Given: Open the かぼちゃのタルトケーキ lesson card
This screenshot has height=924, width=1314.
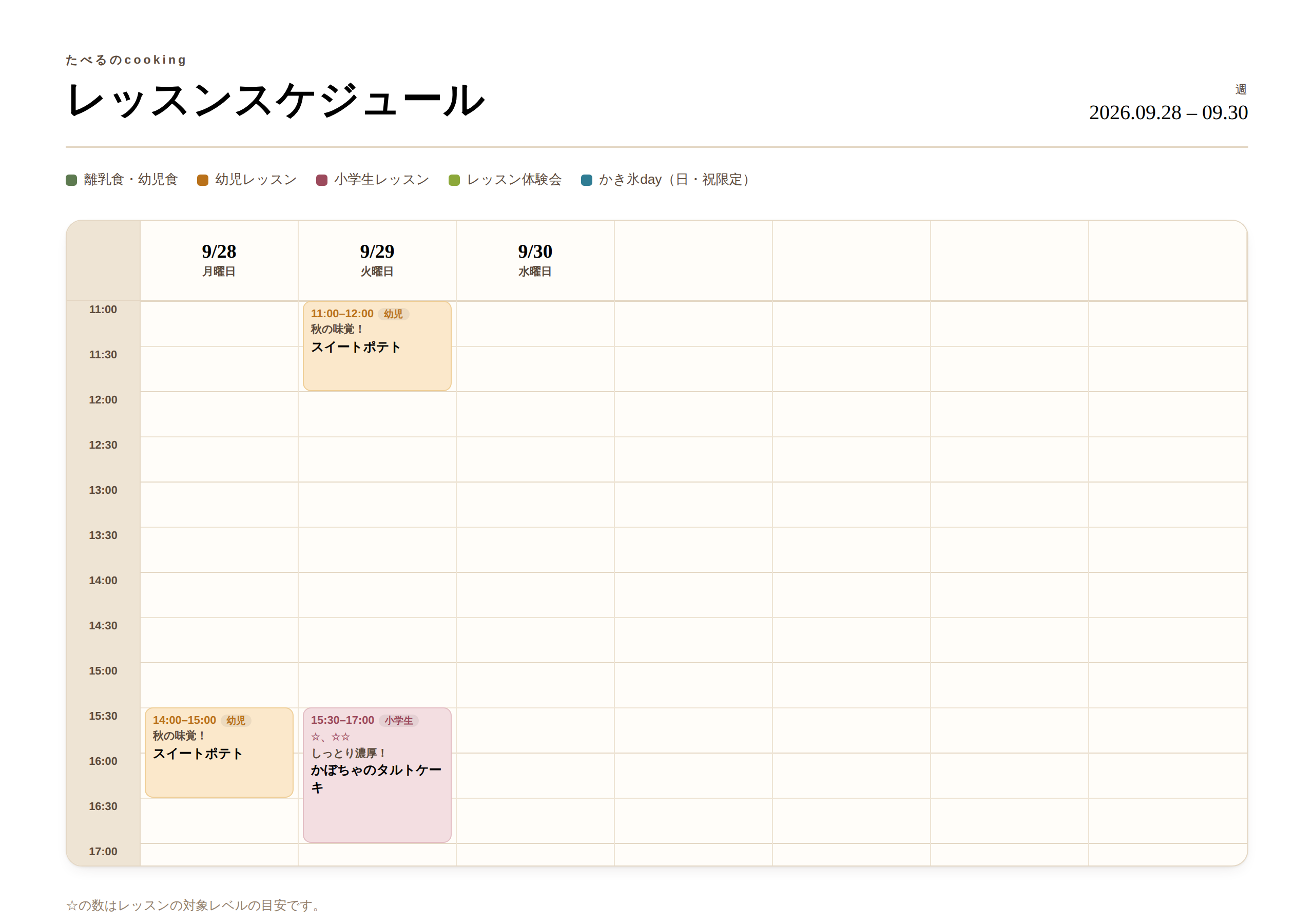Looking at the screenshot, I should [x=377, y=775].
